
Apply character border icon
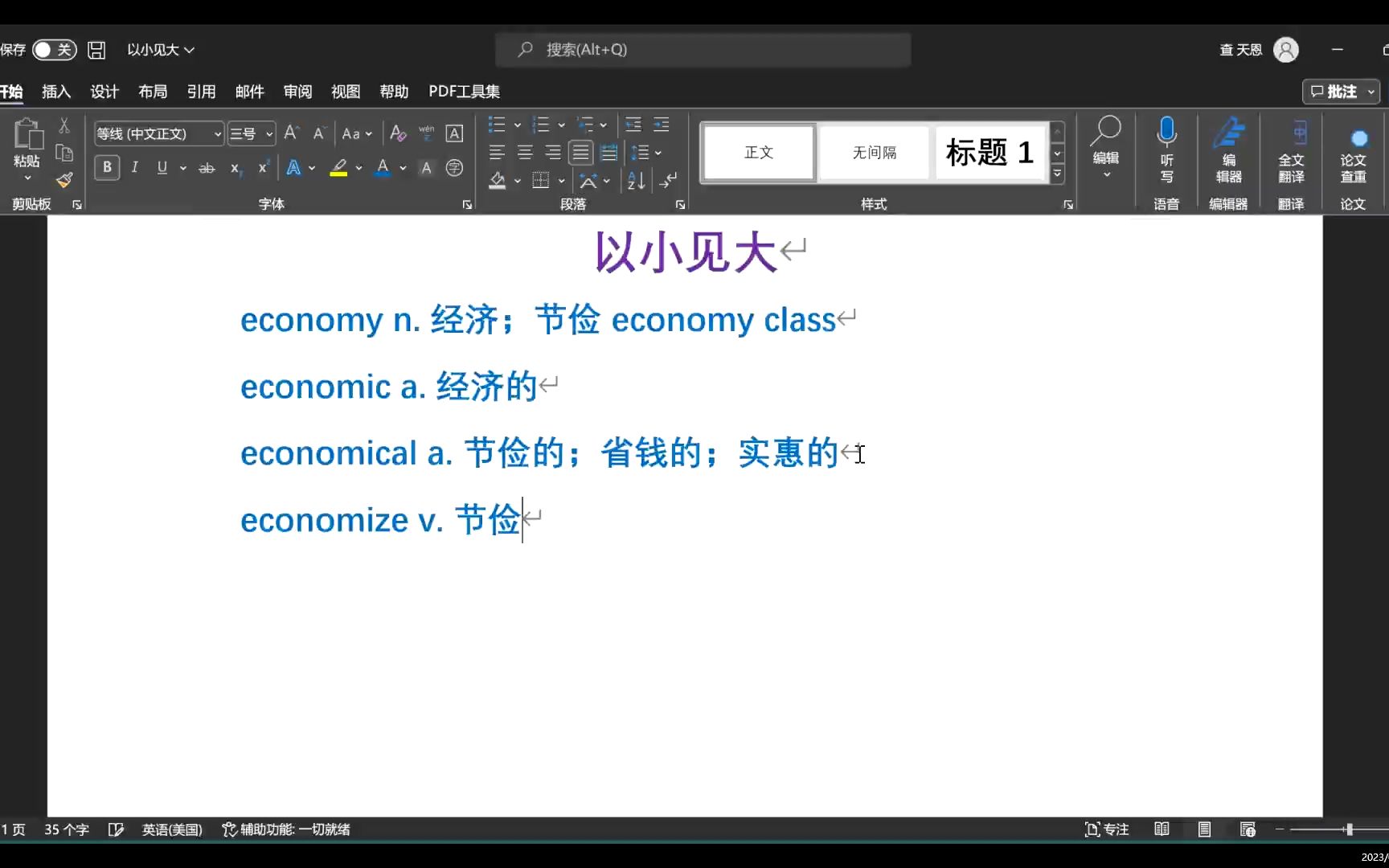point(454,133)
